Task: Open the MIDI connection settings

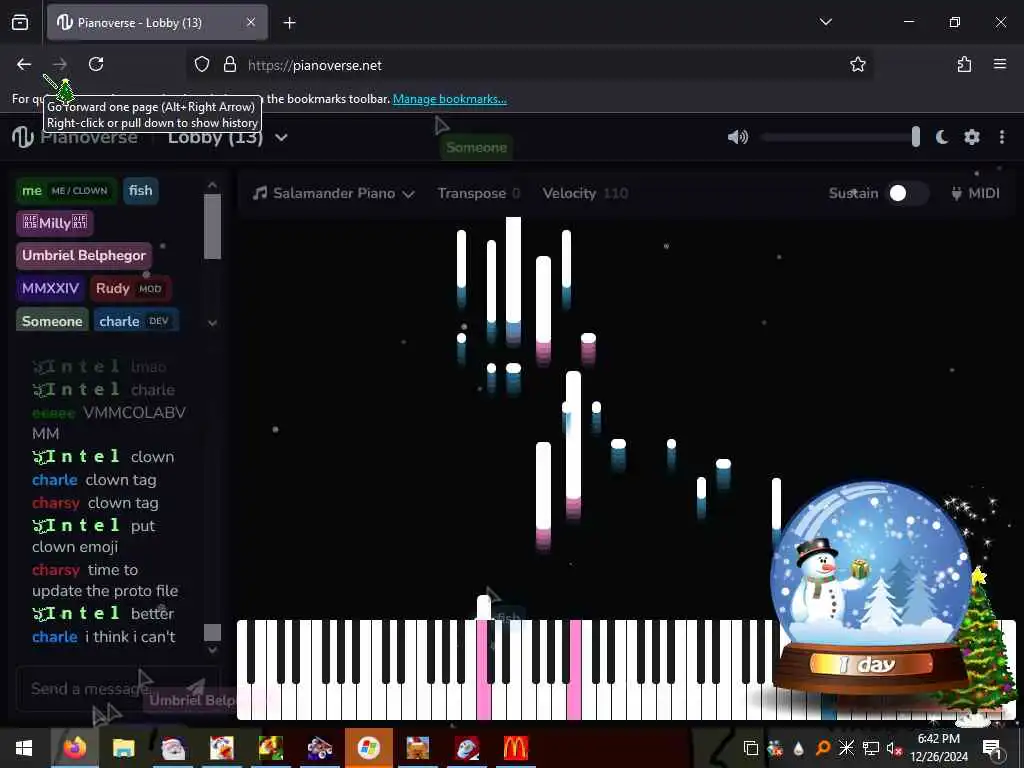Action: point(975,193)
